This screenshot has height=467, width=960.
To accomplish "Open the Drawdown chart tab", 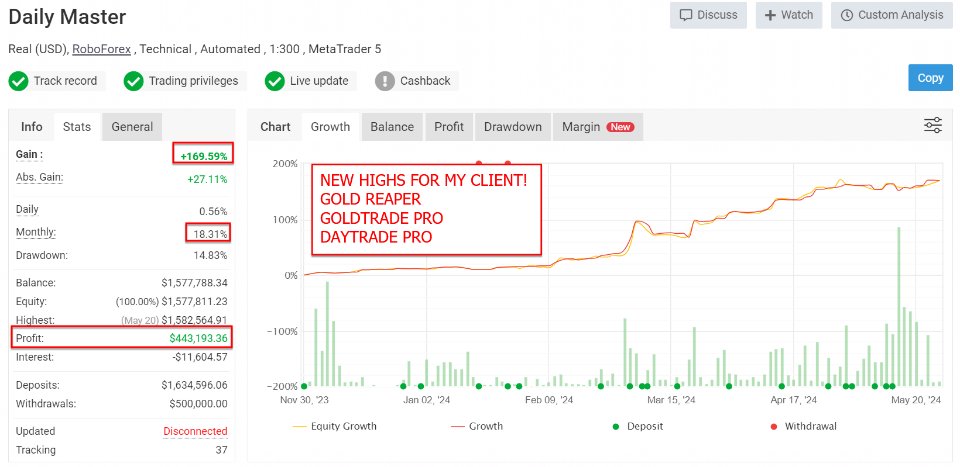I will coord(512,127).
